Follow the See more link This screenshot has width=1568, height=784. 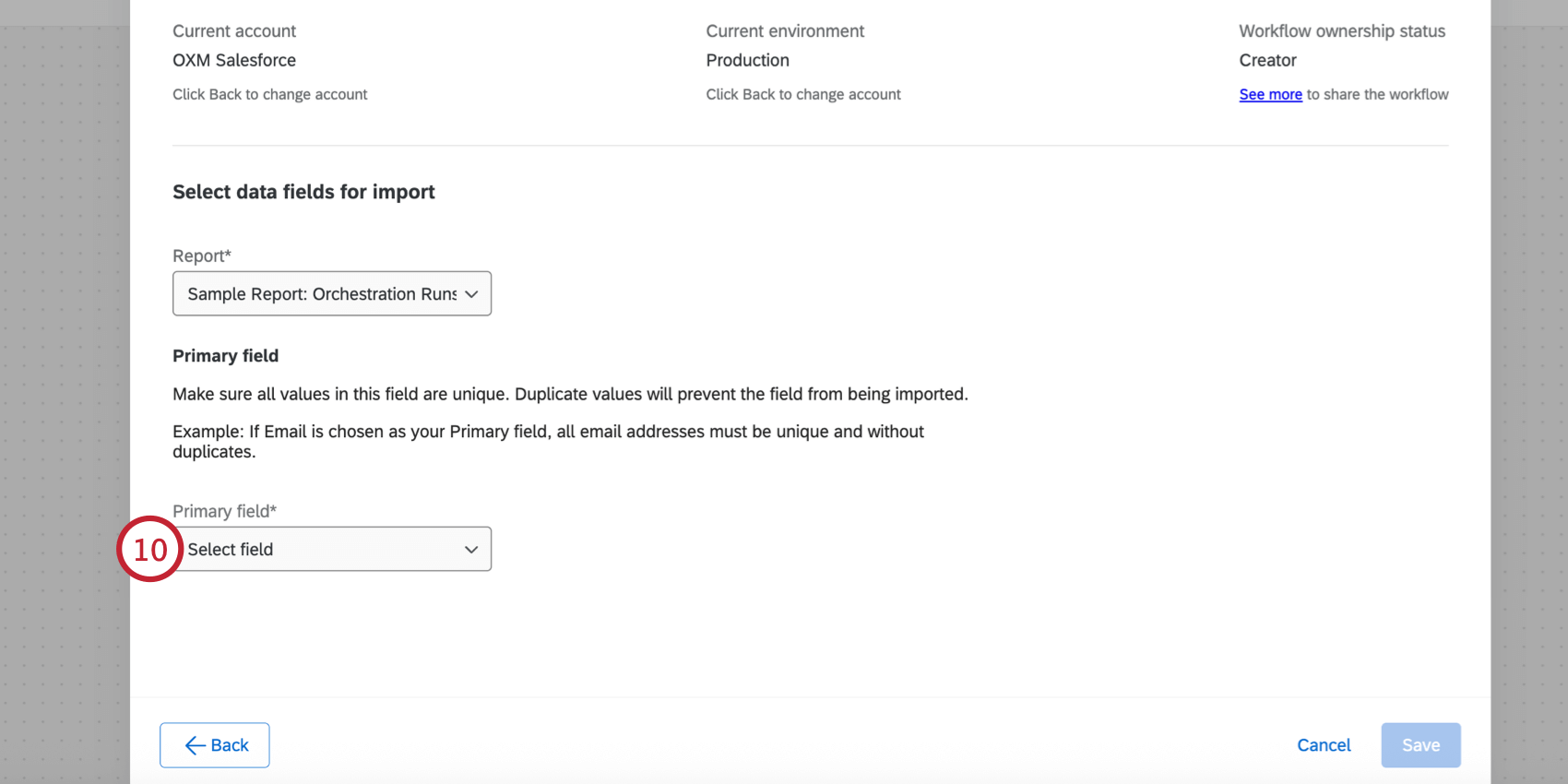click(1270, 94)
